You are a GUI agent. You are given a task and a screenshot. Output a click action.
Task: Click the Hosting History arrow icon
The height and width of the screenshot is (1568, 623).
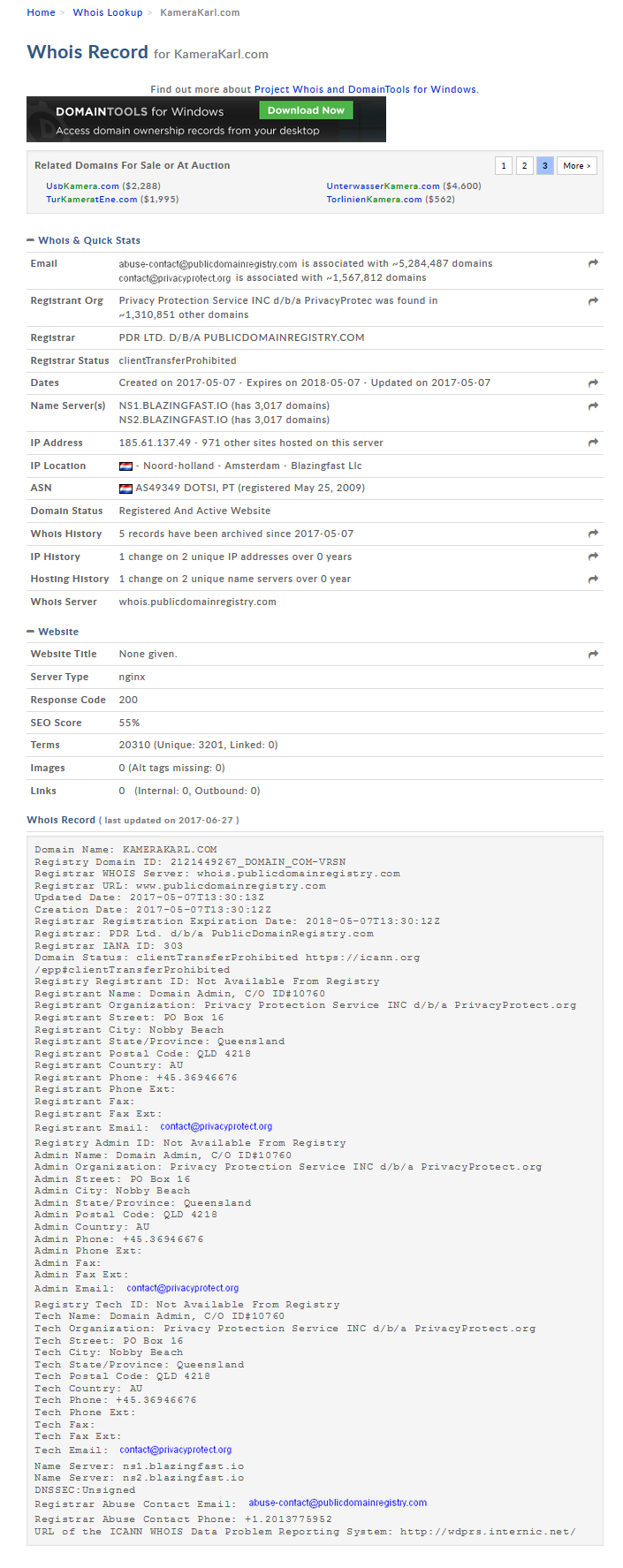pos(593,579)
